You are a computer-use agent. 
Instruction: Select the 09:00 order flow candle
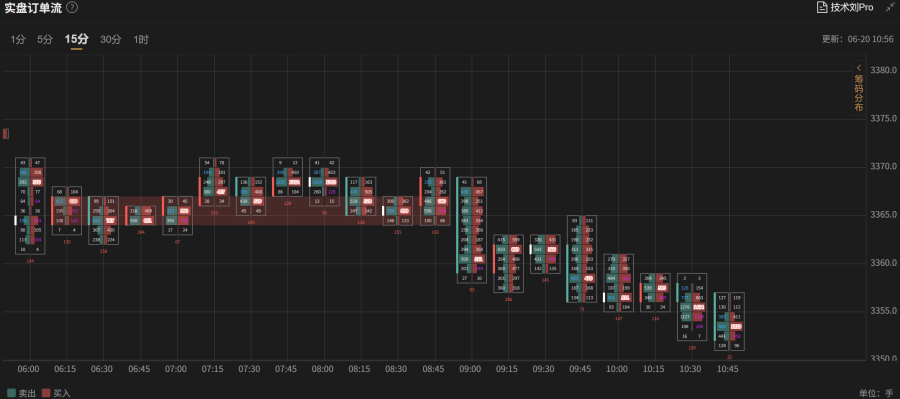[471, 230]
